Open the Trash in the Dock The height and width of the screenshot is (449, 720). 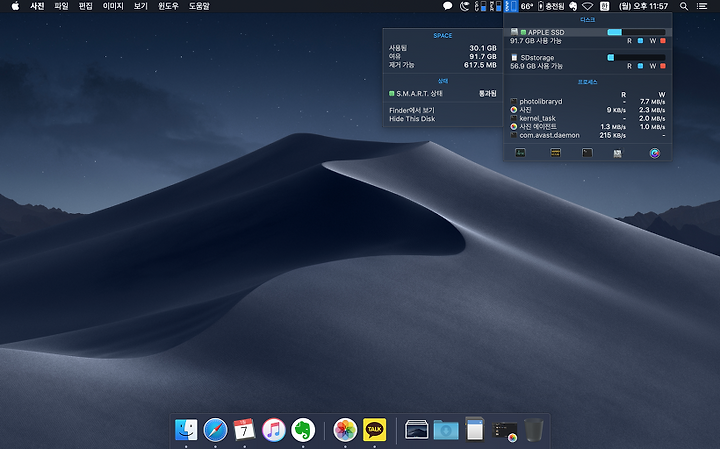(534, 430)
